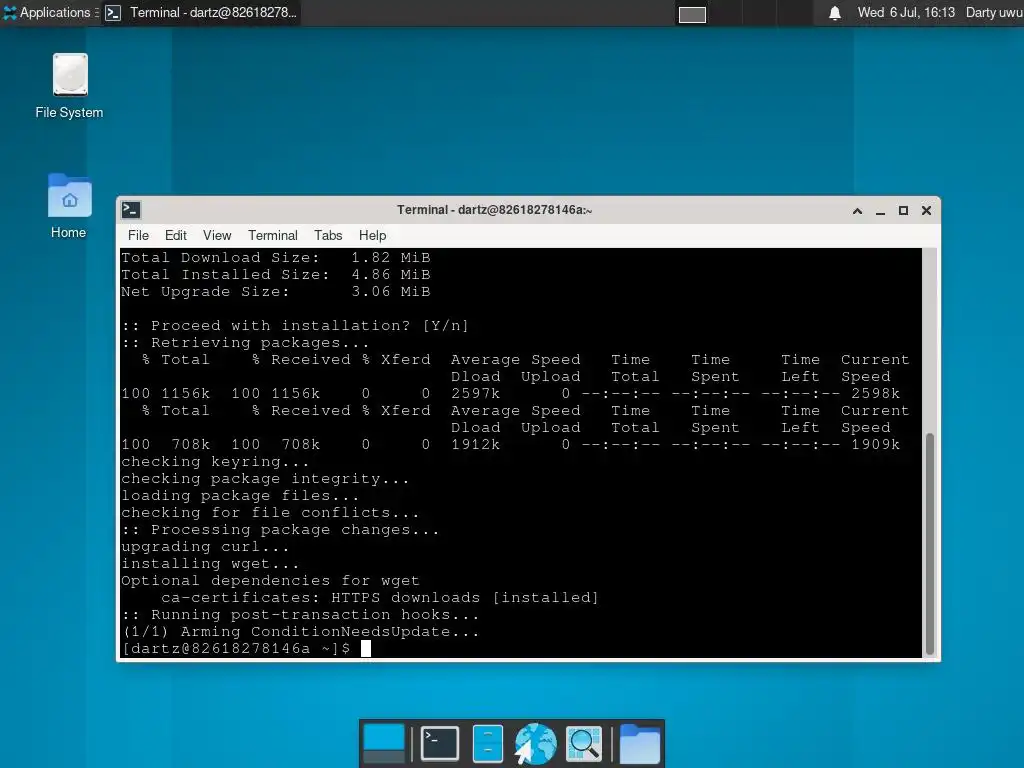Click ':: Running post-transaction hooks...' line
This screenshot has width=1024, height=768.
point(300,615)
